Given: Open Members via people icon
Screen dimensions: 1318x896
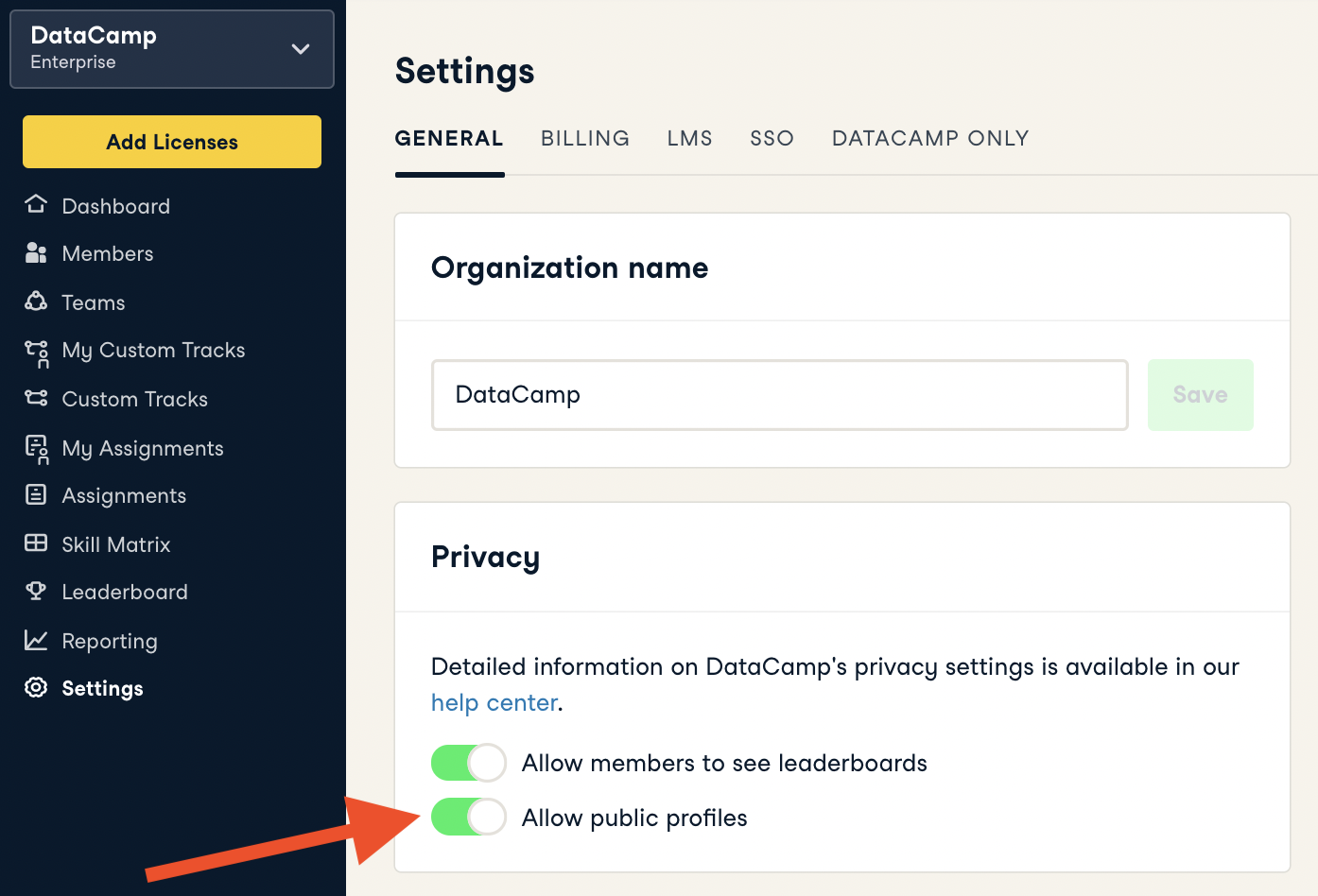Looking at the screenshot, I should click(36, 252).
